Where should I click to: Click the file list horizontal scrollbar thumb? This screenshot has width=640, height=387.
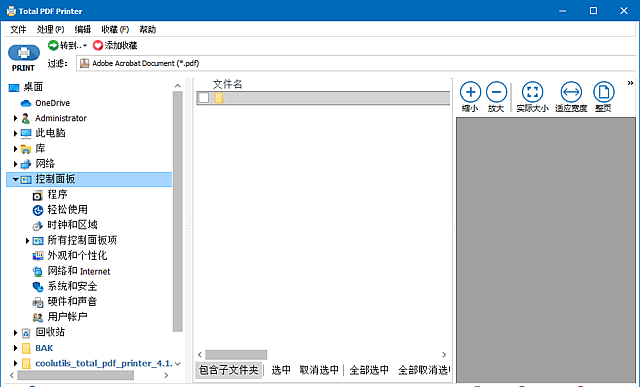[236, 354]
